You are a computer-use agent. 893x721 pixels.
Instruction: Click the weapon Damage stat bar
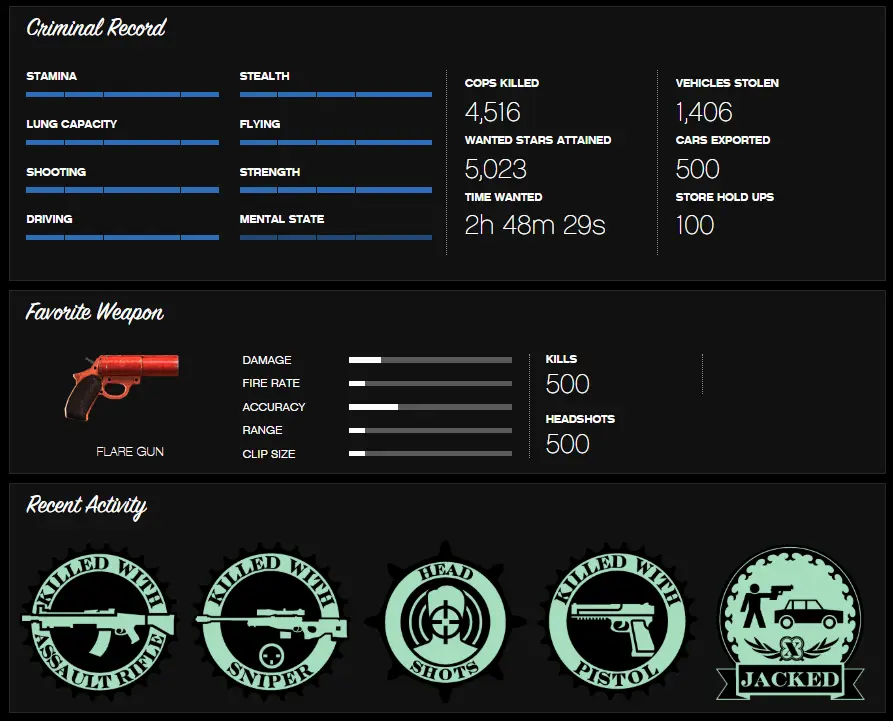pos(431,360)
